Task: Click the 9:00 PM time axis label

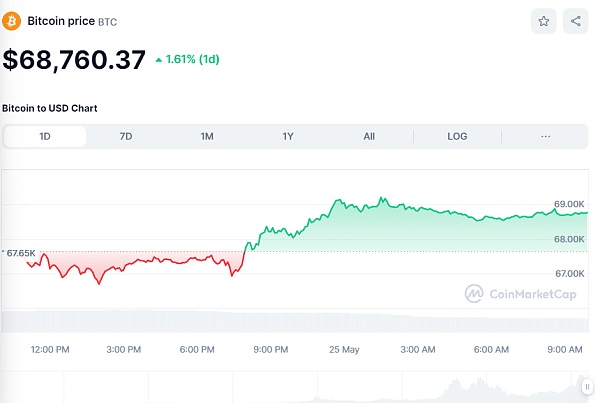Action: point(270,349)
